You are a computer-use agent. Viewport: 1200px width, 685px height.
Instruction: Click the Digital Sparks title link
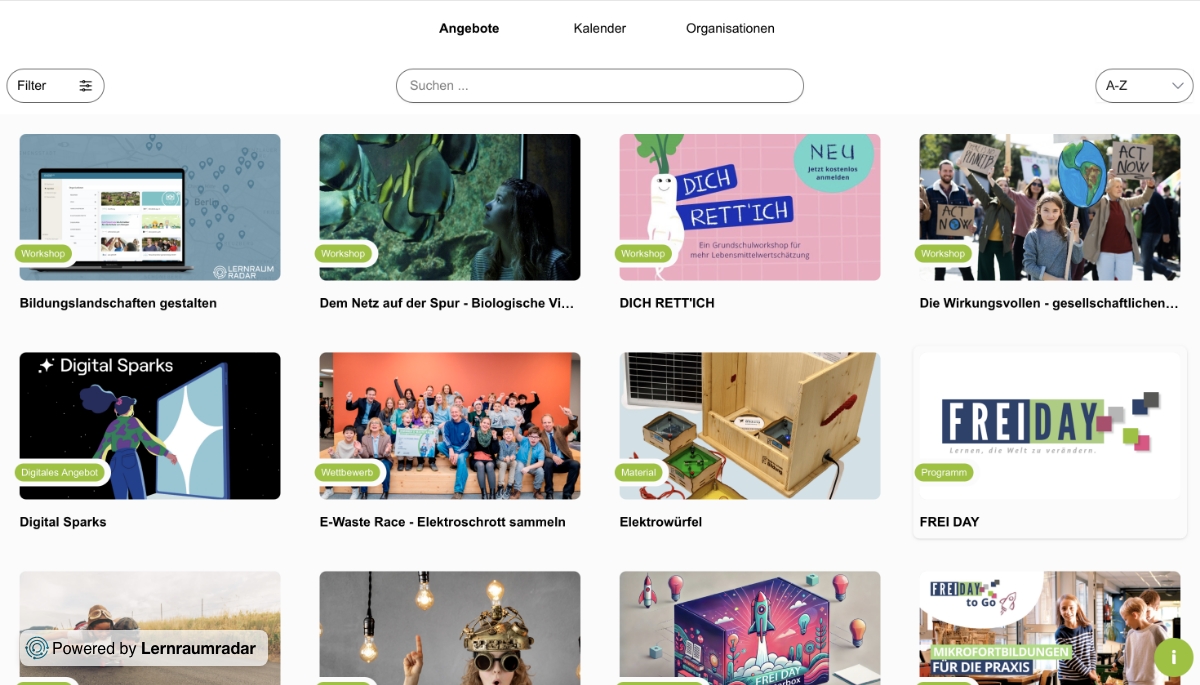coord(63,522)
